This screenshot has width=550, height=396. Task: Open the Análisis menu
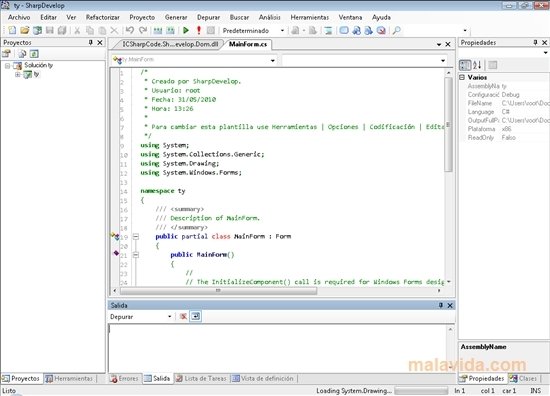(269, 17)
